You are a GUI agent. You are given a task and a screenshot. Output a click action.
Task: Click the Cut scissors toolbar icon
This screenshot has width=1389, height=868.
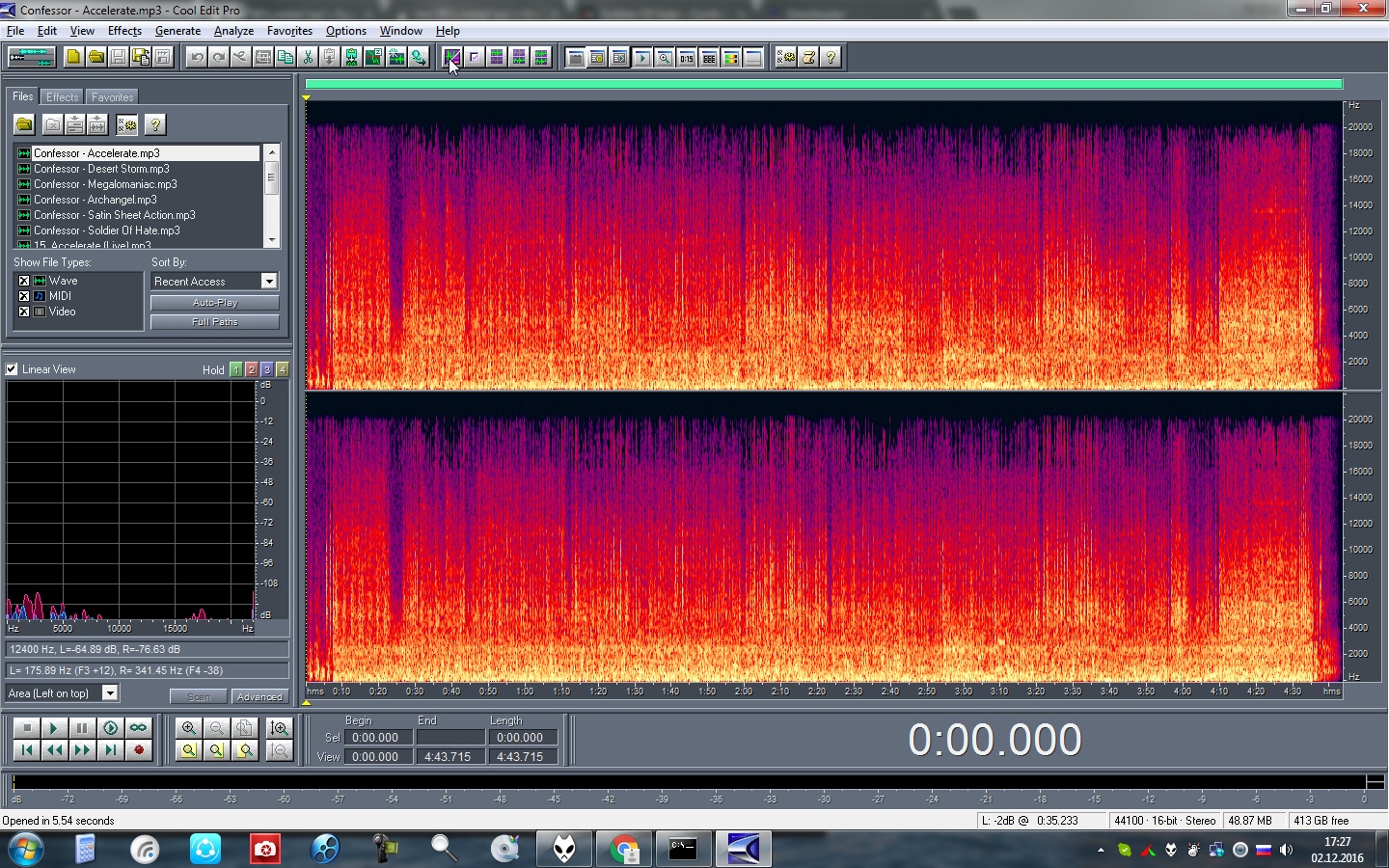tap(308, 57)
